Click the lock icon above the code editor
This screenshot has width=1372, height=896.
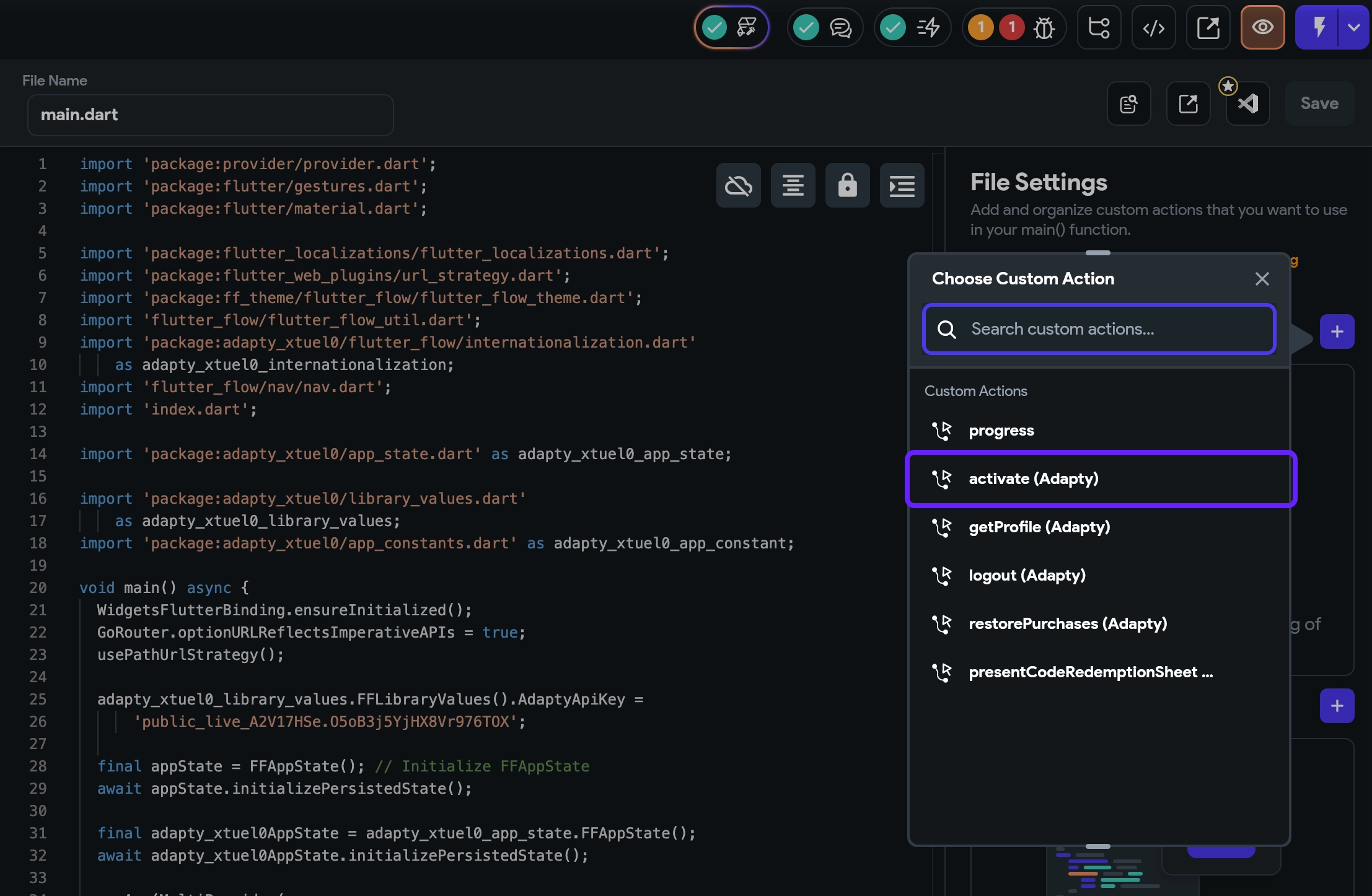(x=847, y=185)
